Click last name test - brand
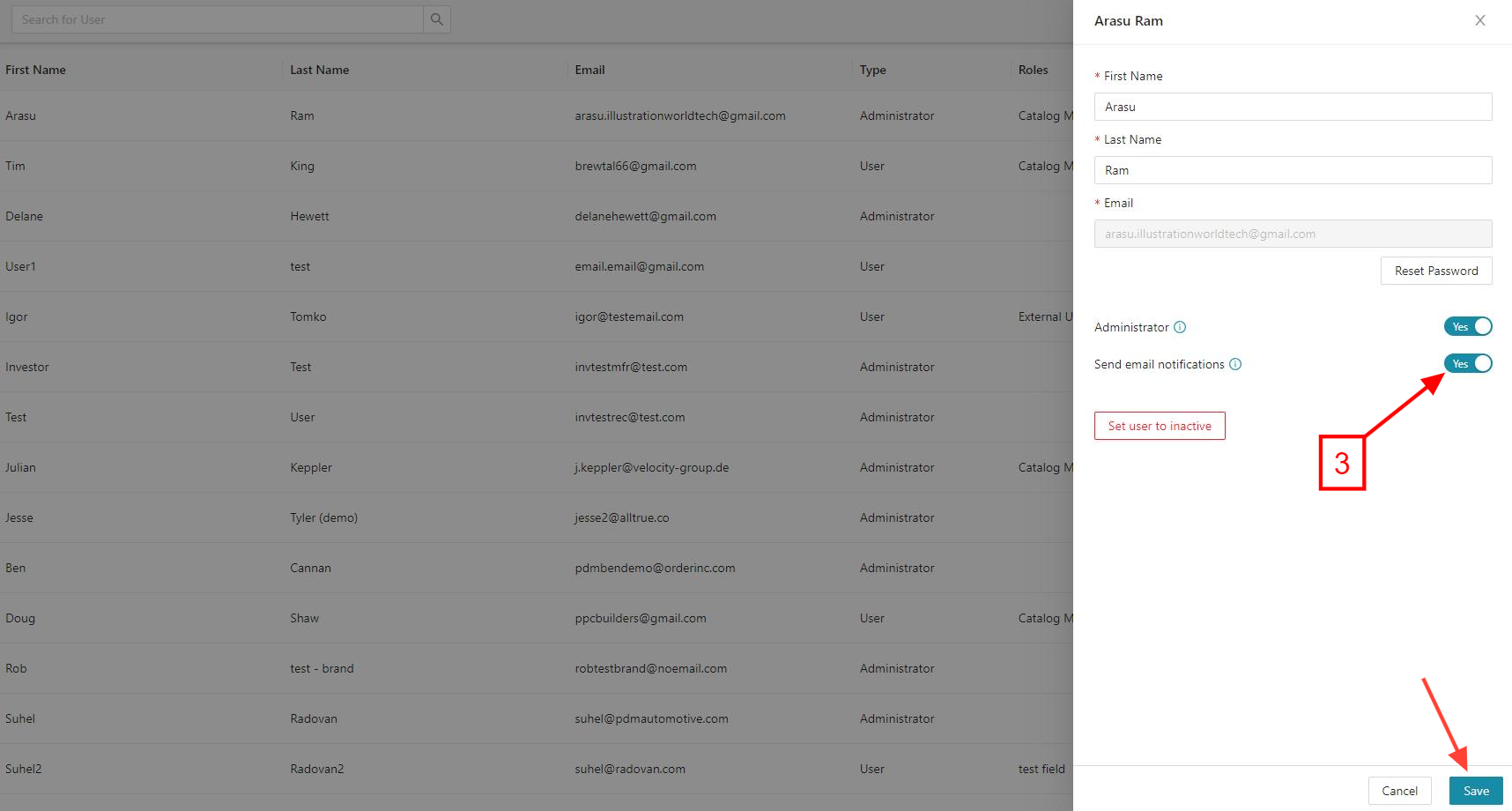The width and height of the screenshot is (1512, 811). tap(322, 668)
